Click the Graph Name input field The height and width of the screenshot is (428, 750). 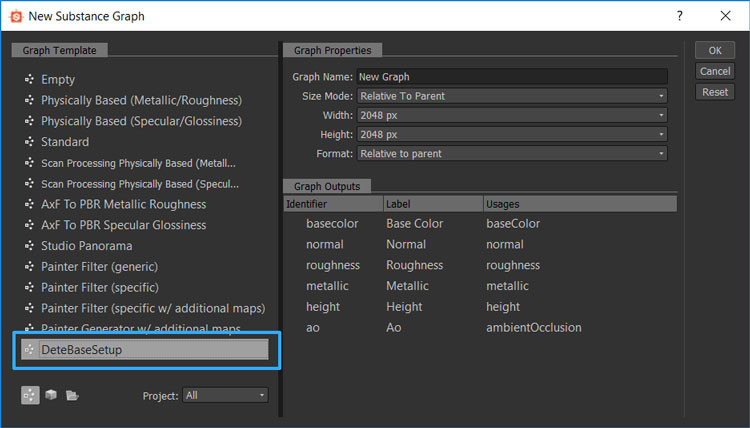(x=511, y=77)
